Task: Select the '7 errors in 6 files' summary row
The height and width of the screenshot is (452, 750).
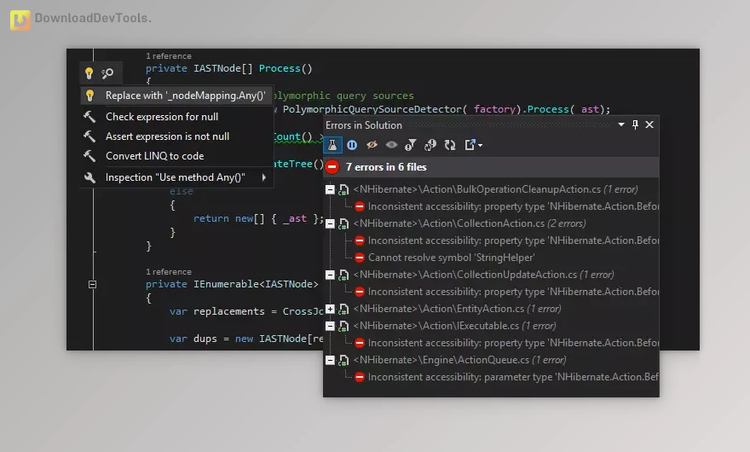Action: [491, 167]
